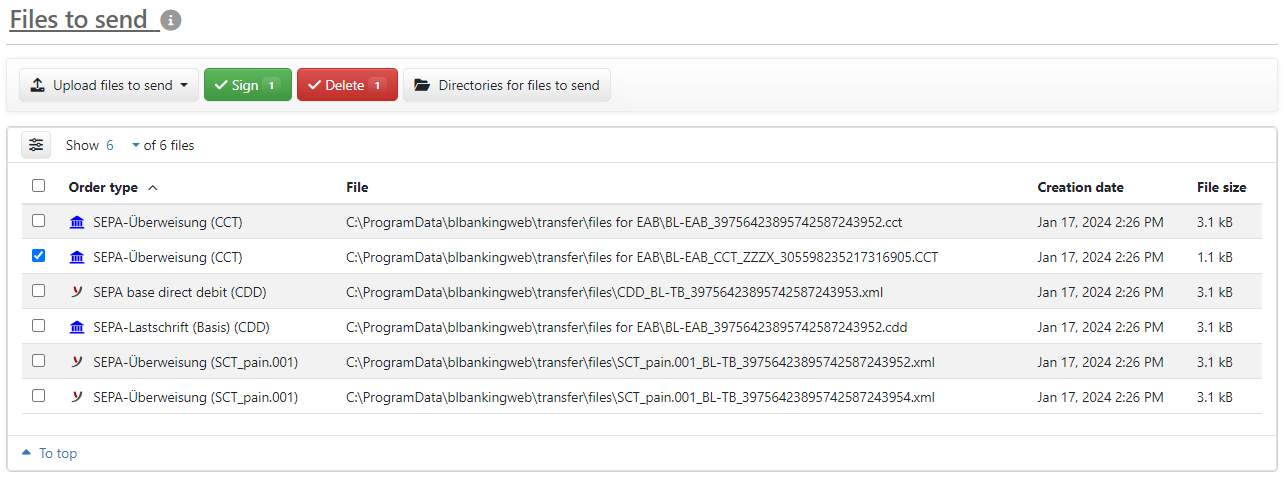The image size is (1285, 483).
Task: Open Directories for files to send
Action: (x=507, y=85)
